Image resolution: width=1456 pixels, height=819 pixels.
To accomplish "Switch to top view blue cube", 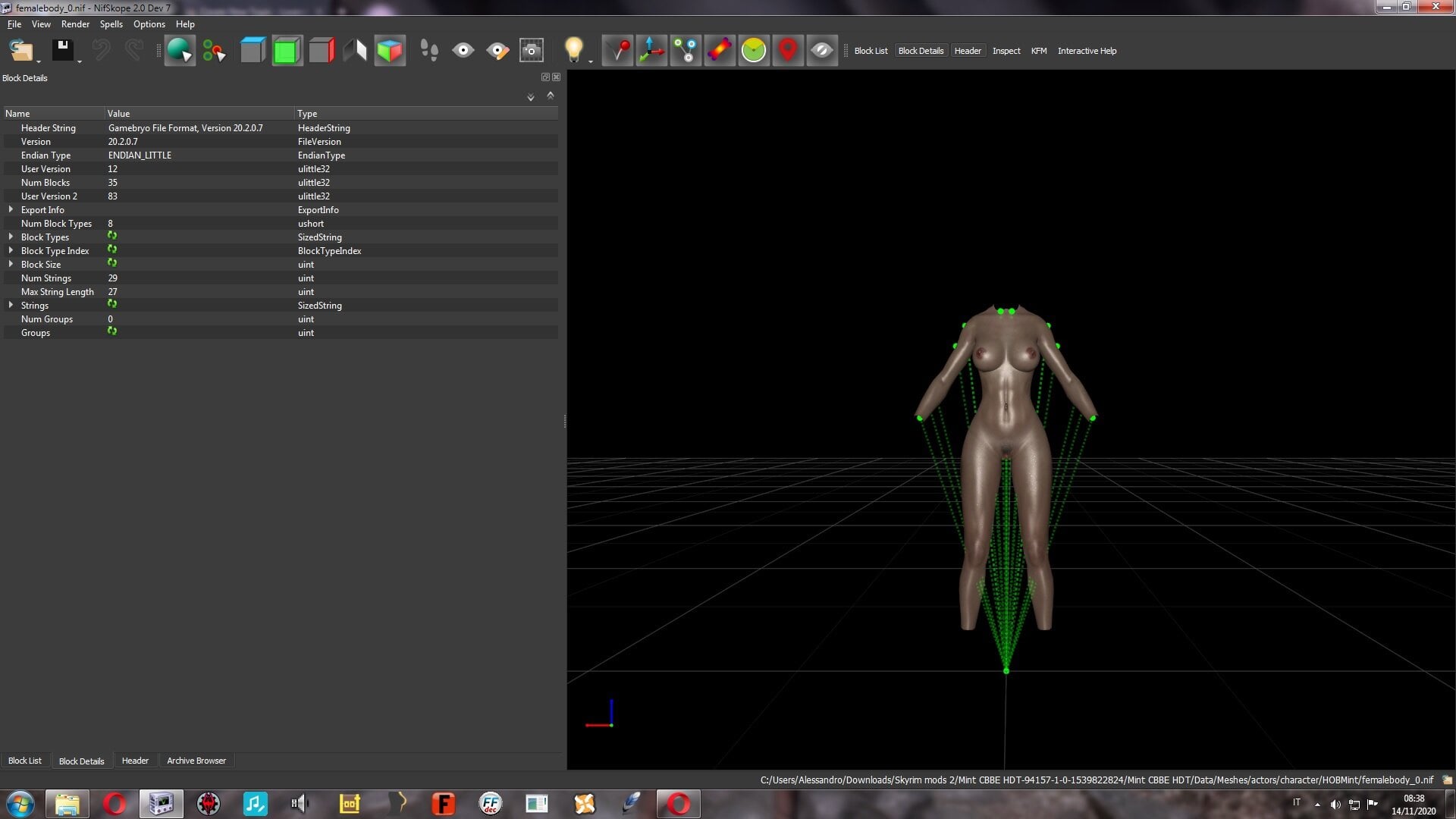I will tap(253, 51).
